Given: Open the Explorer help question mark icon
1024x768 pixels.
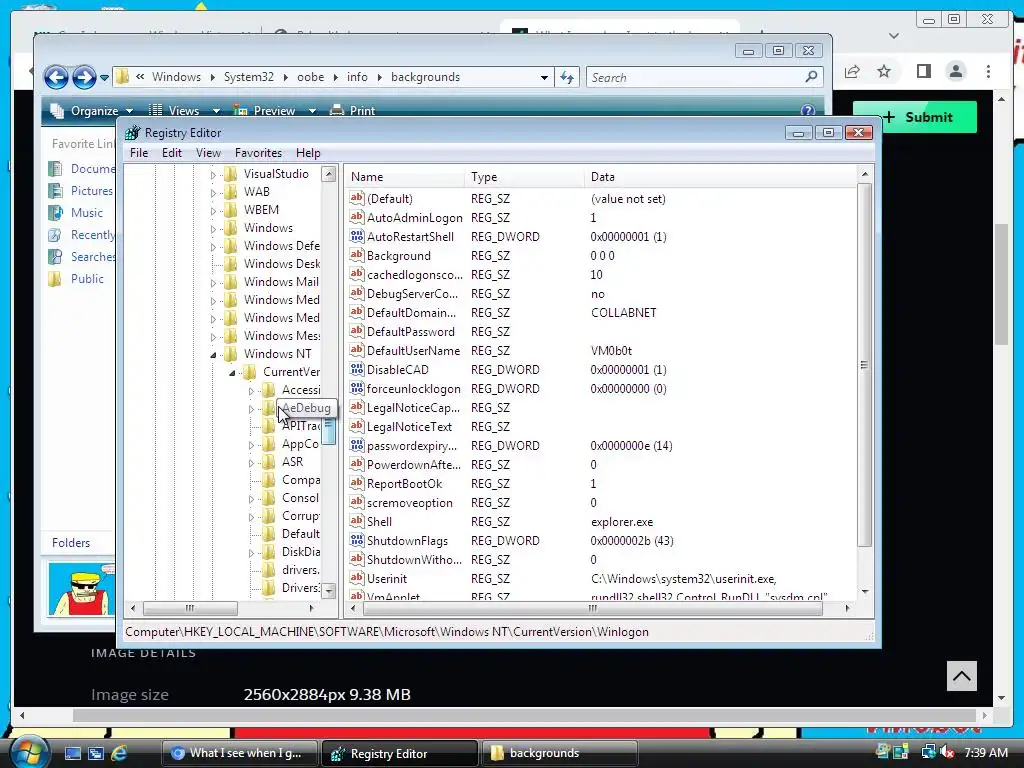Looking at the screenshot, I should tap(807, 110).
